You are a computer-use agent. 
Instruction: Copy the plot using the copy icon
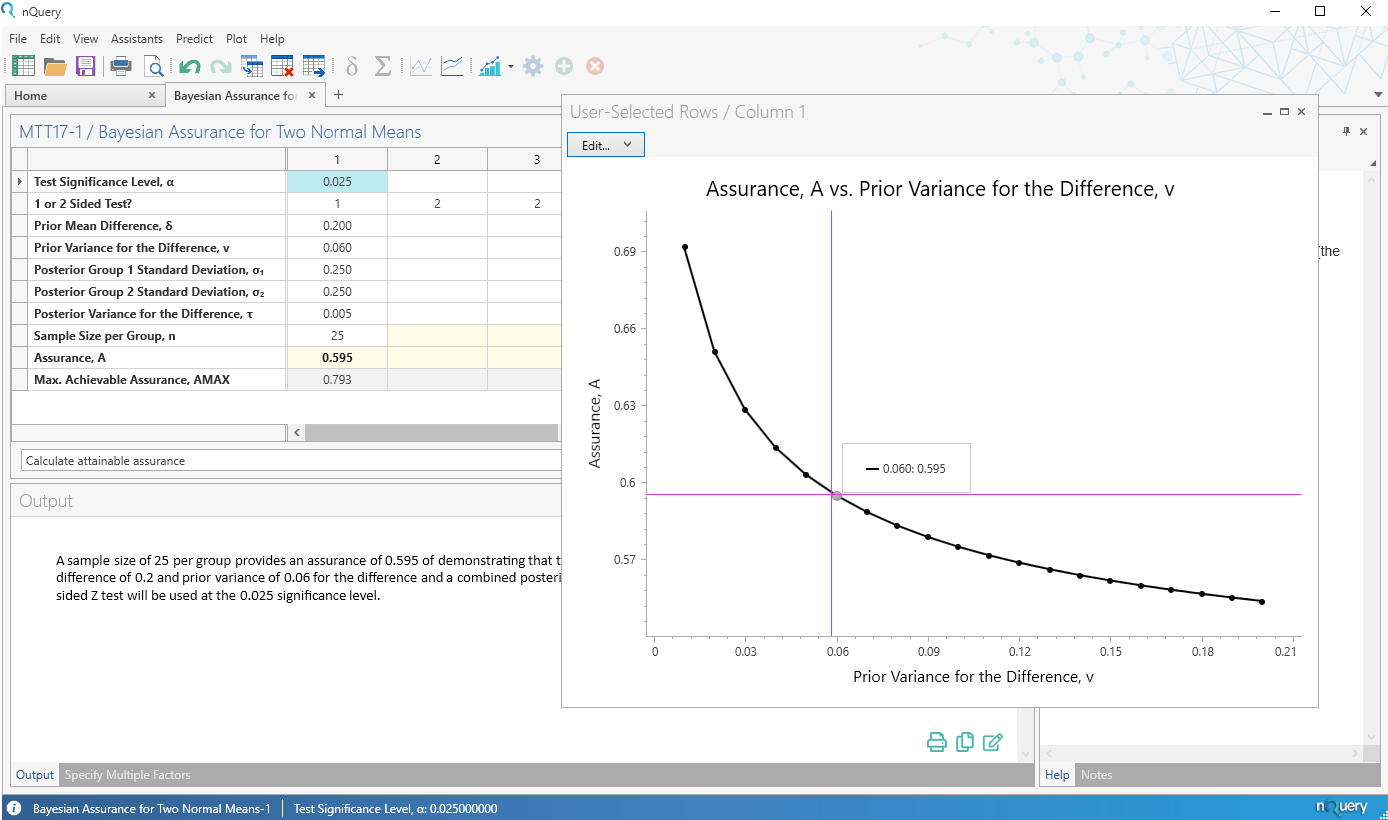click(965, 742)
